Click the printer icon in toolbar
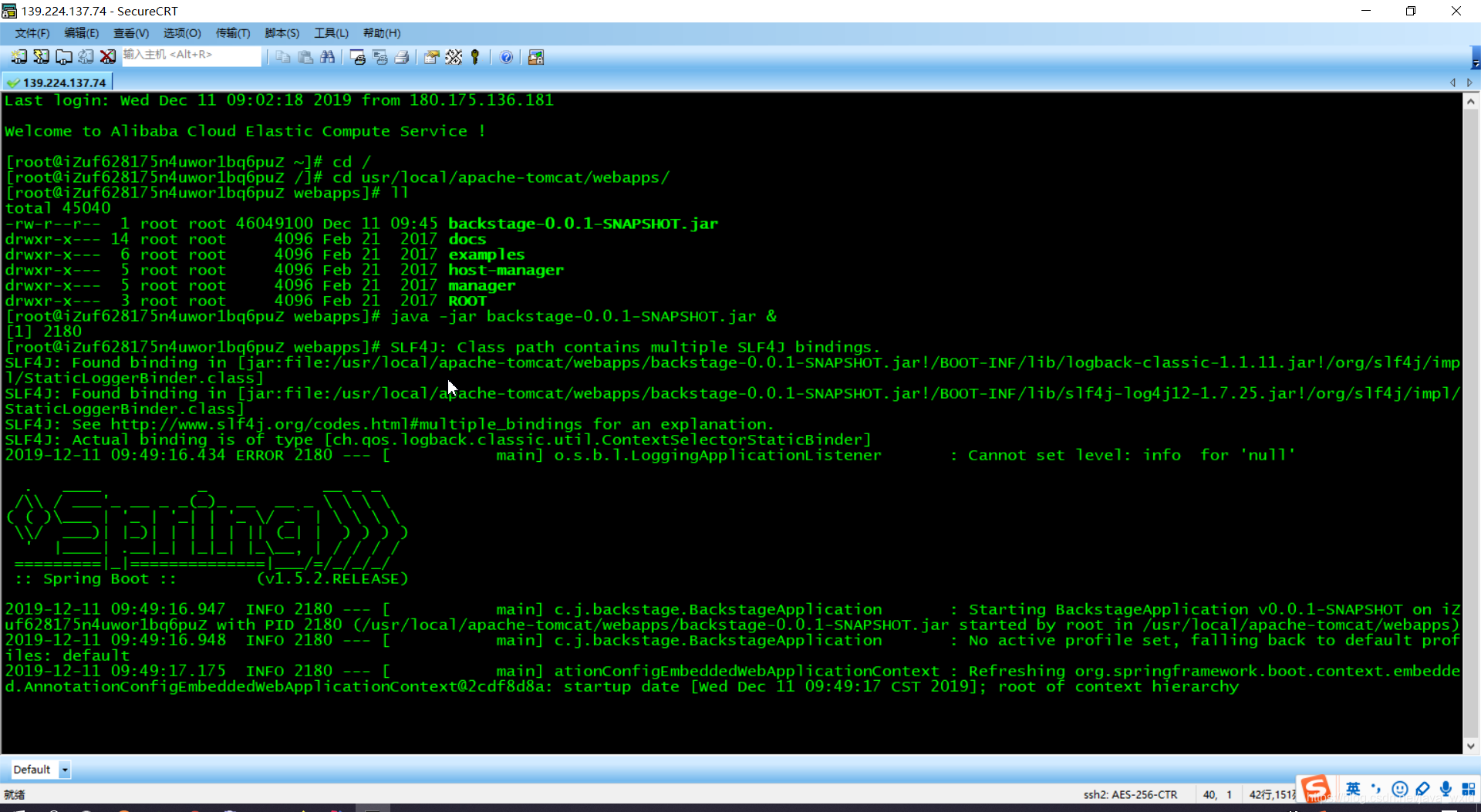 [402, 57]
